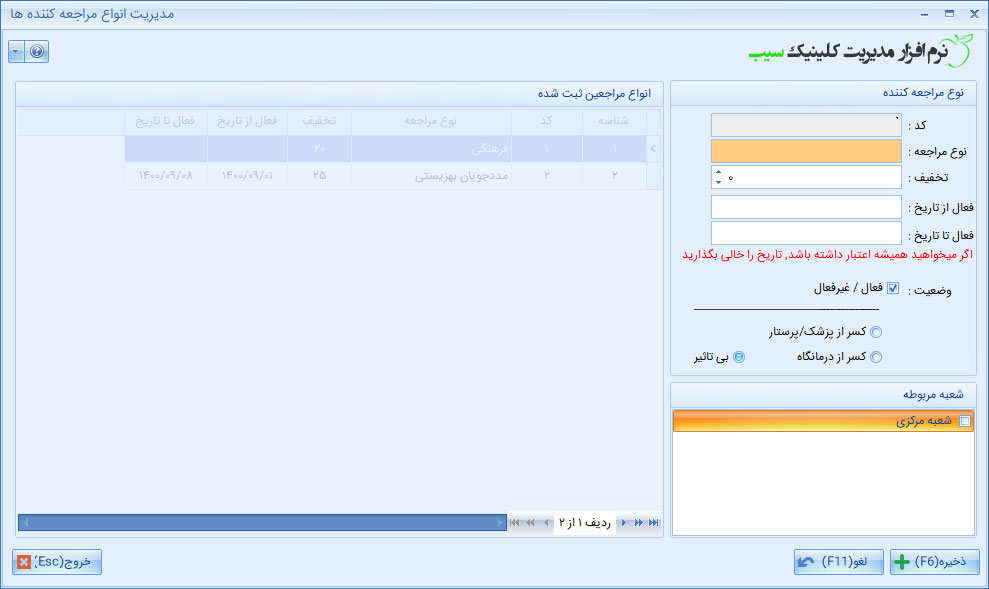This screenshot has width=989, height=589.
Task: Click the up stepper arrow beside تخفیف
Action: [x=720, y=173]
